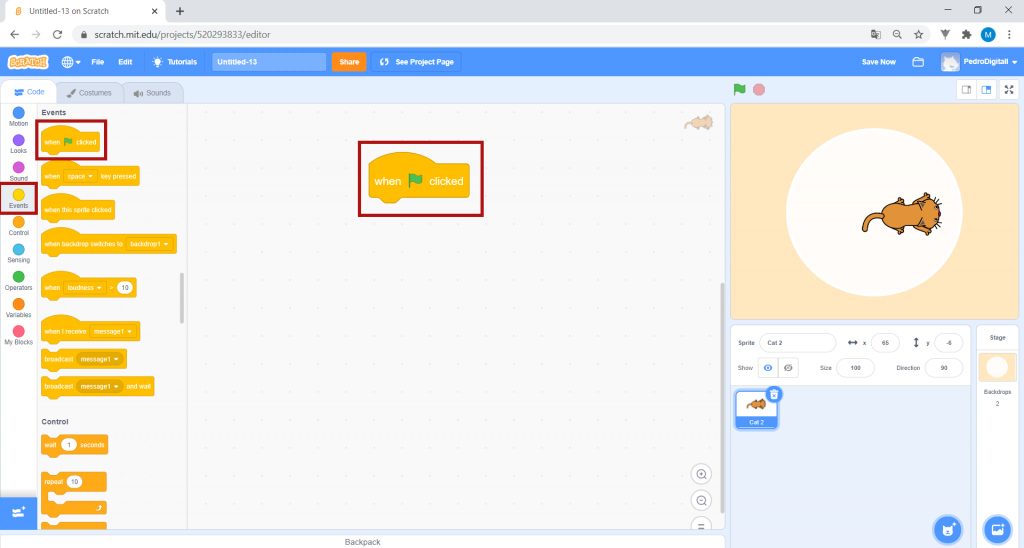Image resolution: width=1024 pixels, height=548 pixels.
Task: Open My Stuff folder icon
Action: click(918, 62)
